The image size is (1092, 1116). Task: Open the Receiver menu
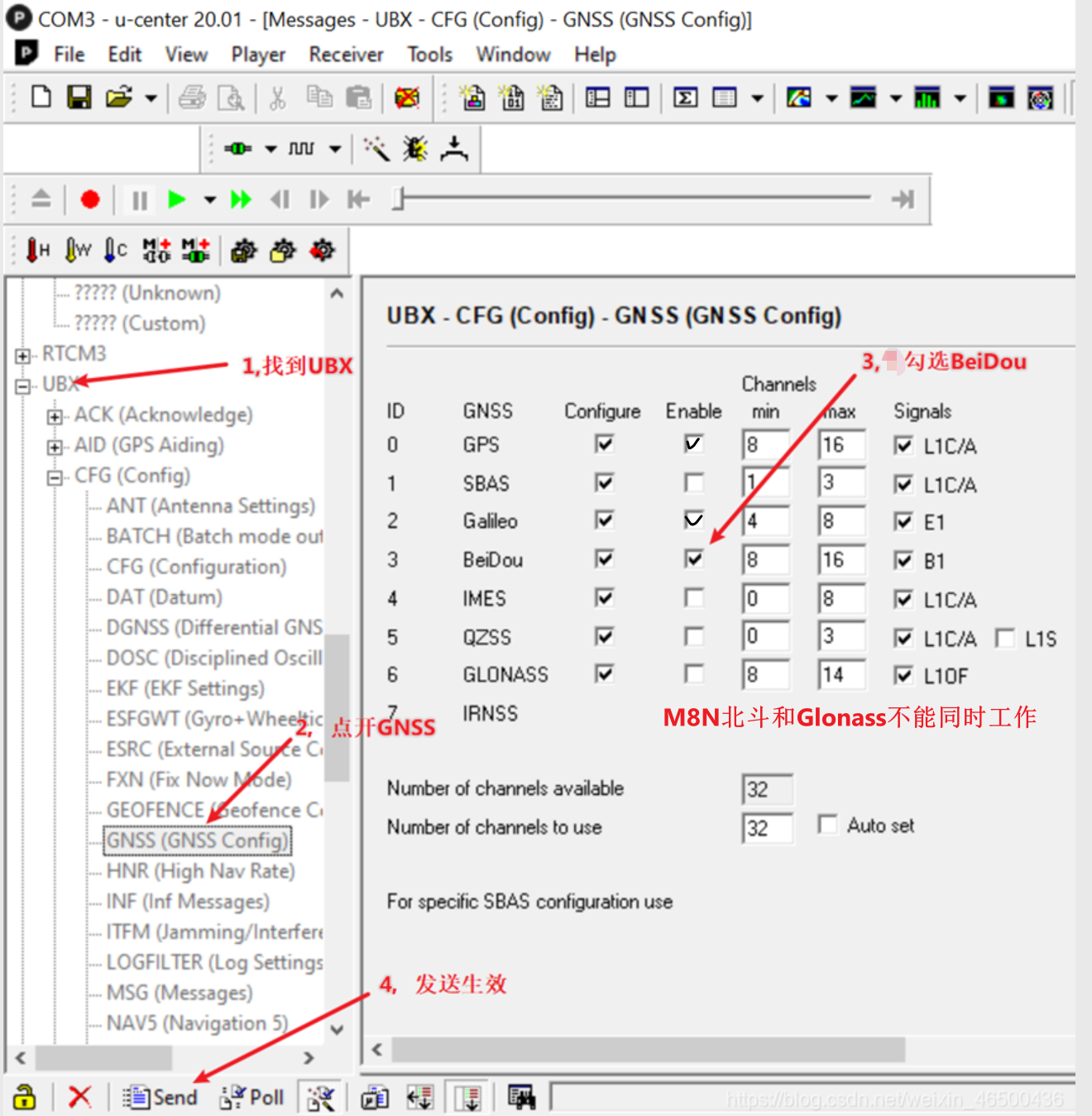[346, 55]
